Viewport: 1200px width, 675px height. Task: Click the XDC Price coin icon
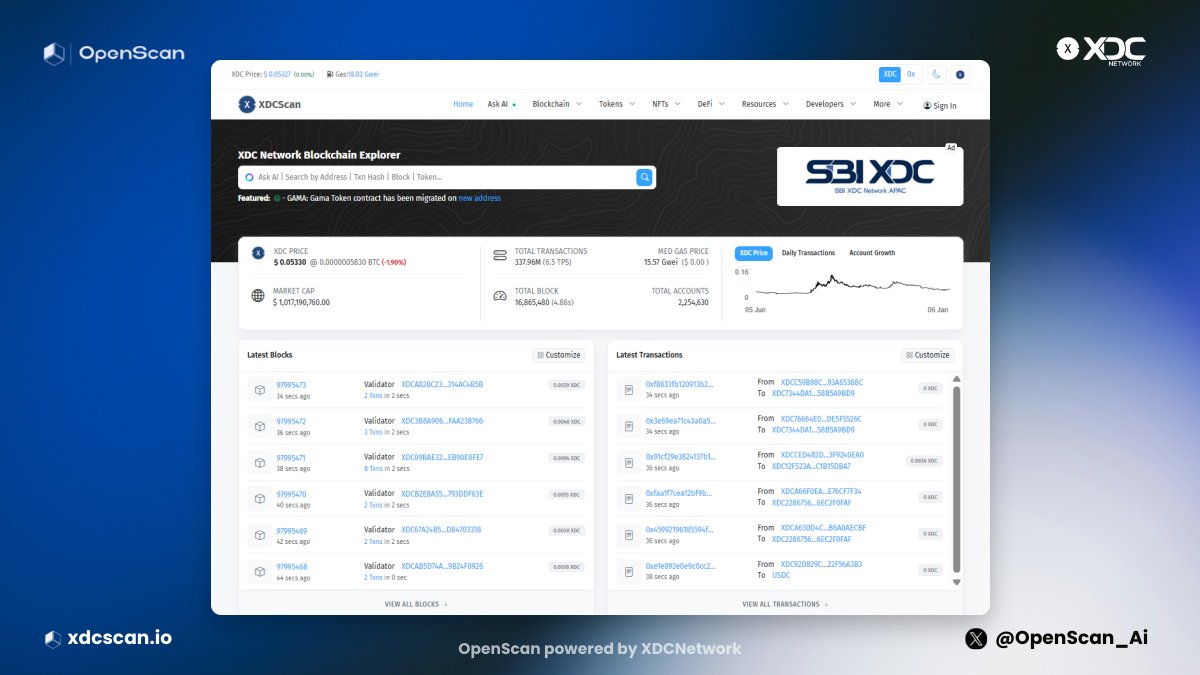point(258,254)
